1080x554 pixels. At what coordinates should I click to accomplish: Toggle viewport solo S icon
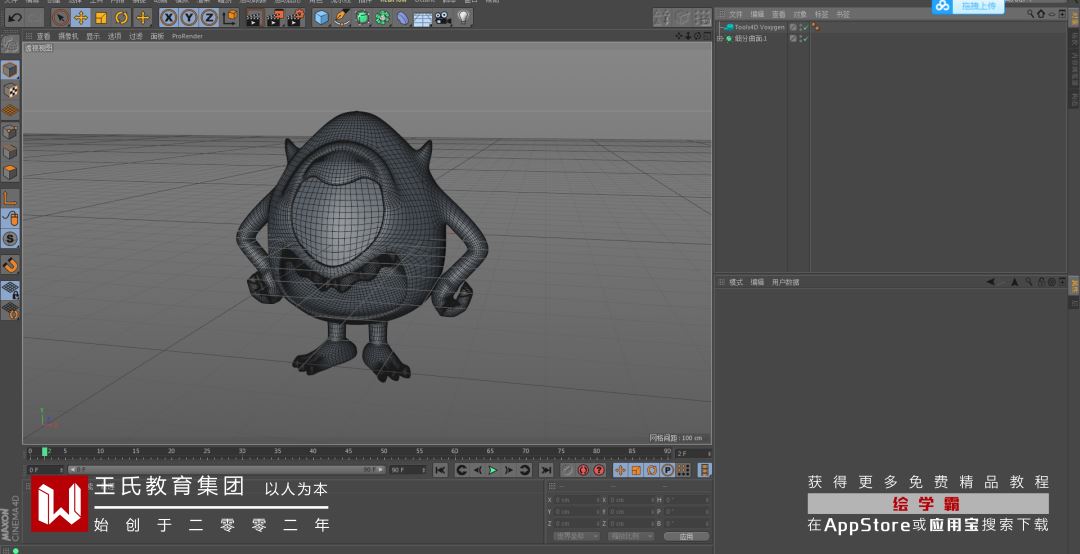(10, 239)
